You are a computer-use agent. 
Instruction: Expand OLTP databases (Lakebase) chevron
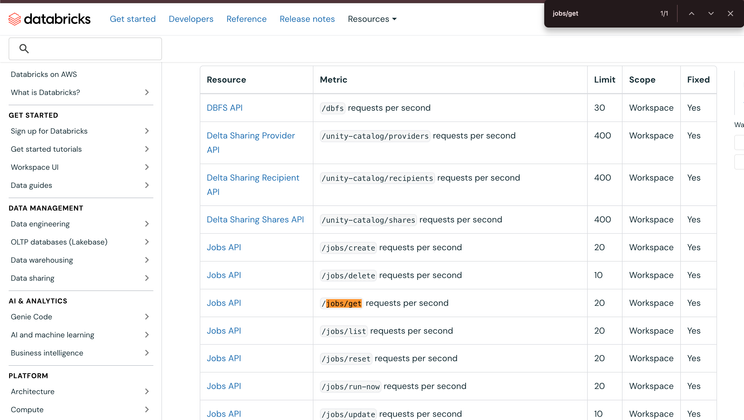pos(147,242)
